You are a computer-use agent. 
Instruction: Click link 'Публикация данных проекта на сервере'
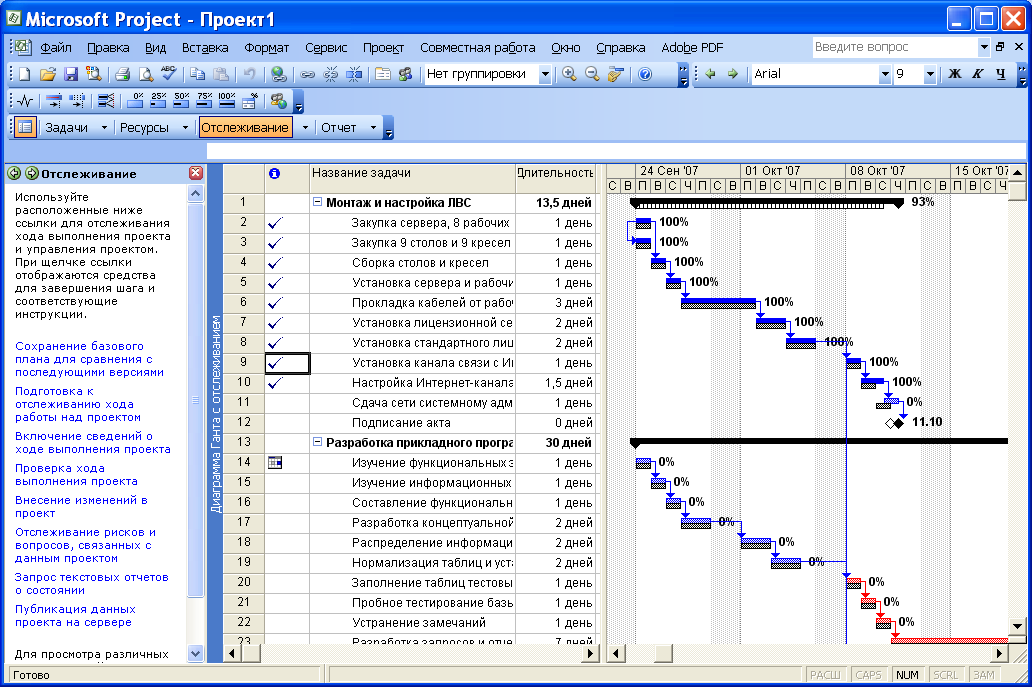click(x=75, y=616)
